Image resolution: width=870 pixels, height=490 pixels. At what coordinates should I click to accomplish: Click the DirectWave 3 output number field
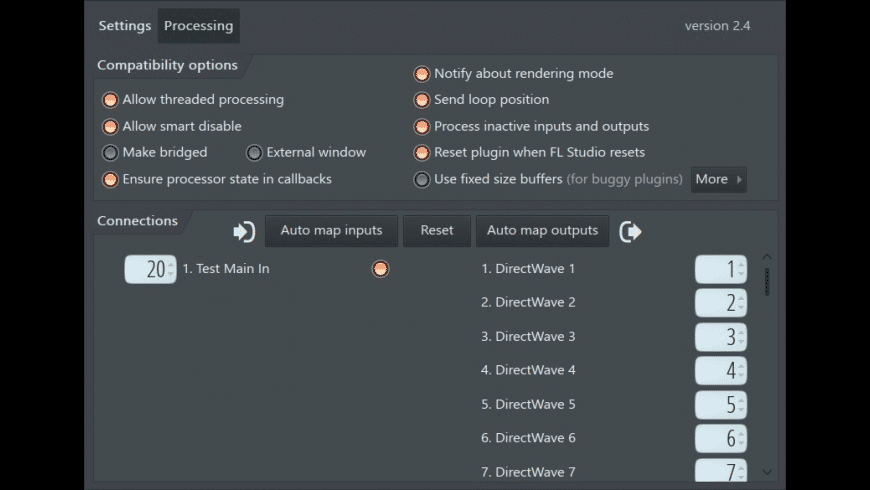[x=720, y=337]
